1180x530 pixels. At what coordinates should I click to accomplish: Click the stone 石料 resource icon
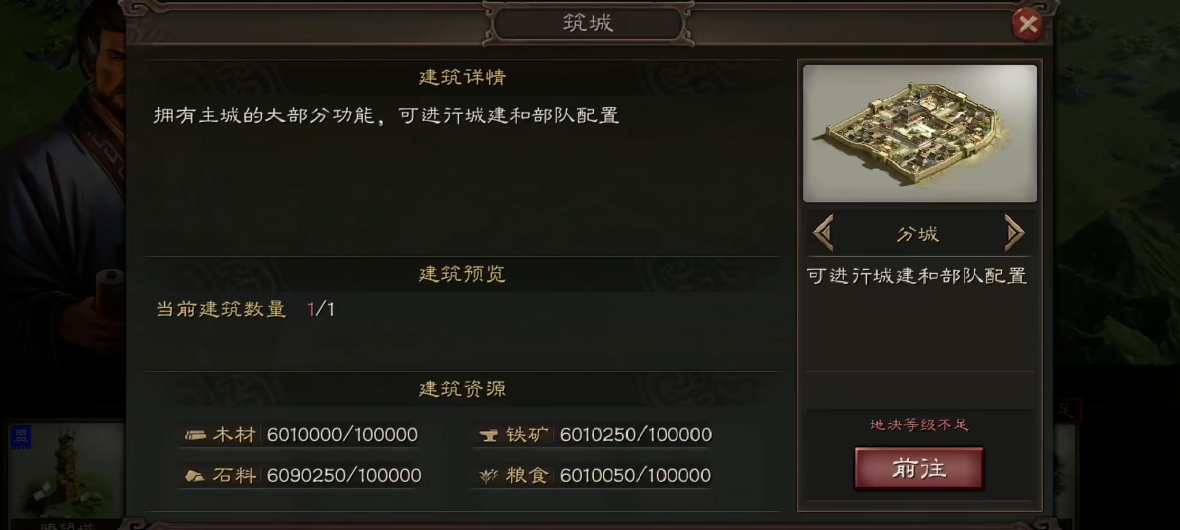click(195, 475)
